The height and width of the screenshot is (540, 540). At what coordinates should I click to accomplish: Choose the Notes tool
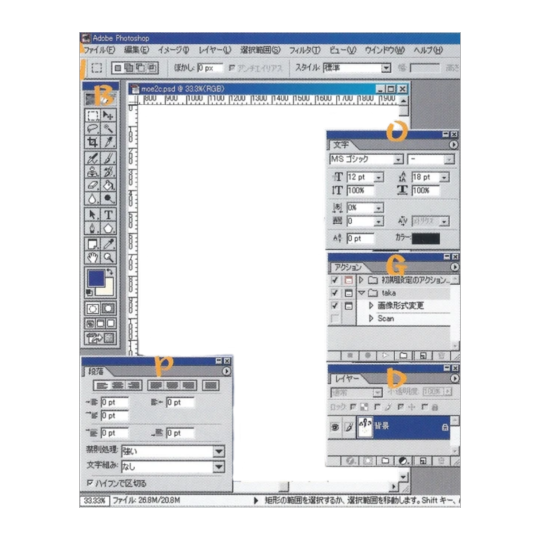pos(92,244)
